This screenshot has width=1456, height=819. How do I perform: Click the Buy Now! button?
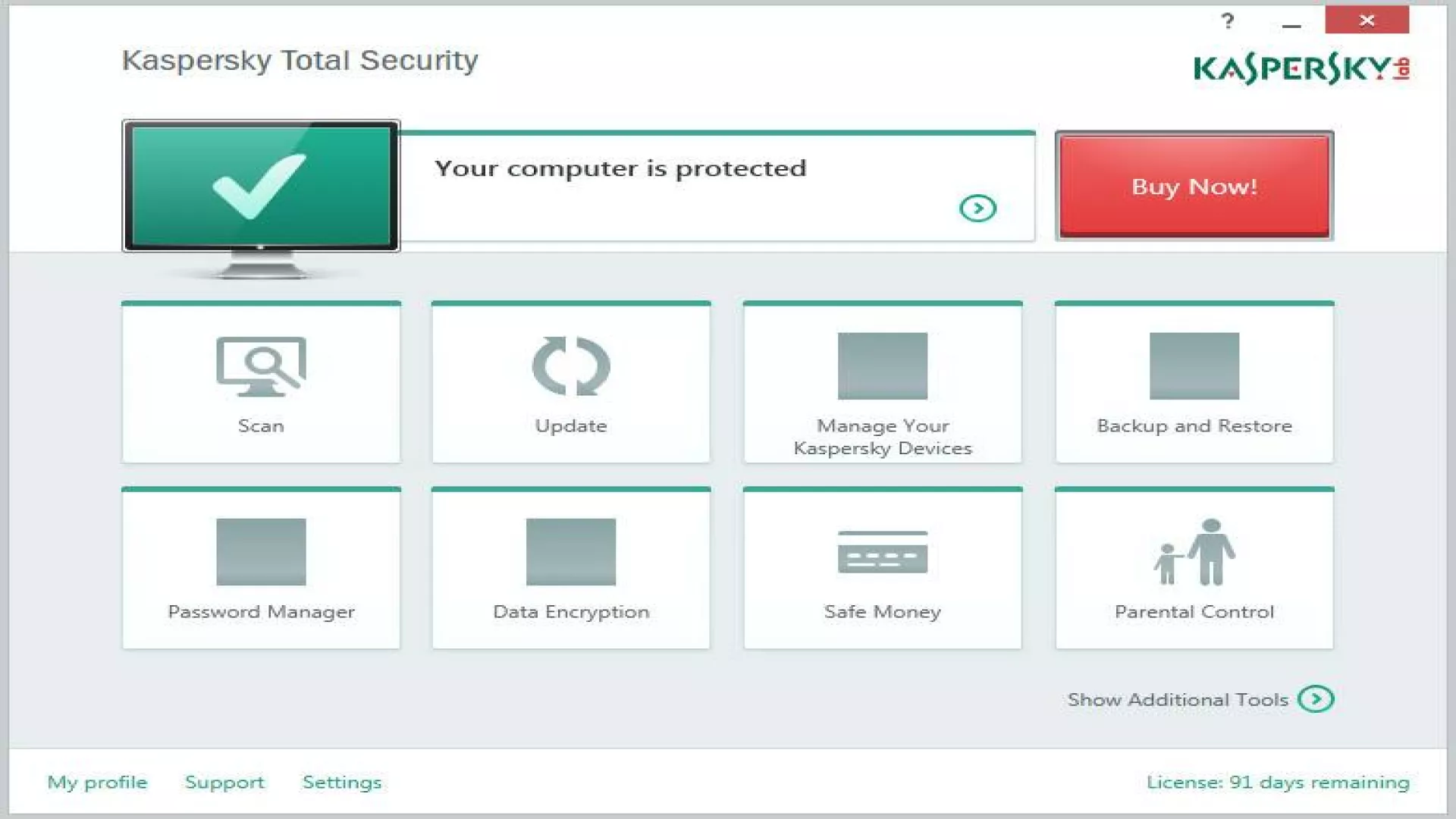1194,187
